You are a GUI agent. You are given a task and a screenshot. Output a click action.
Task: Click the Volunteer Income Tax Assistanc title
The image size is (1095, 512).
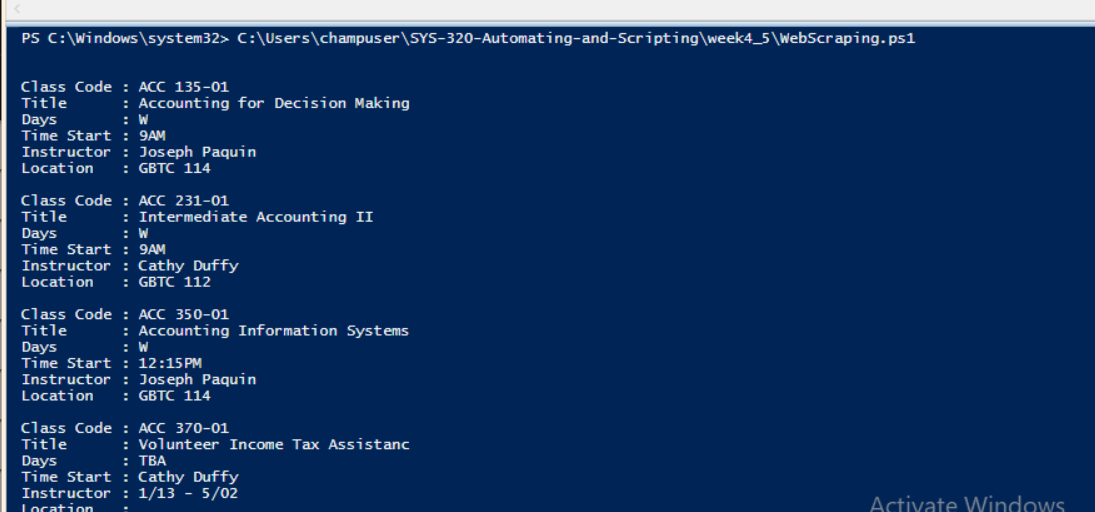coord(273,444)
